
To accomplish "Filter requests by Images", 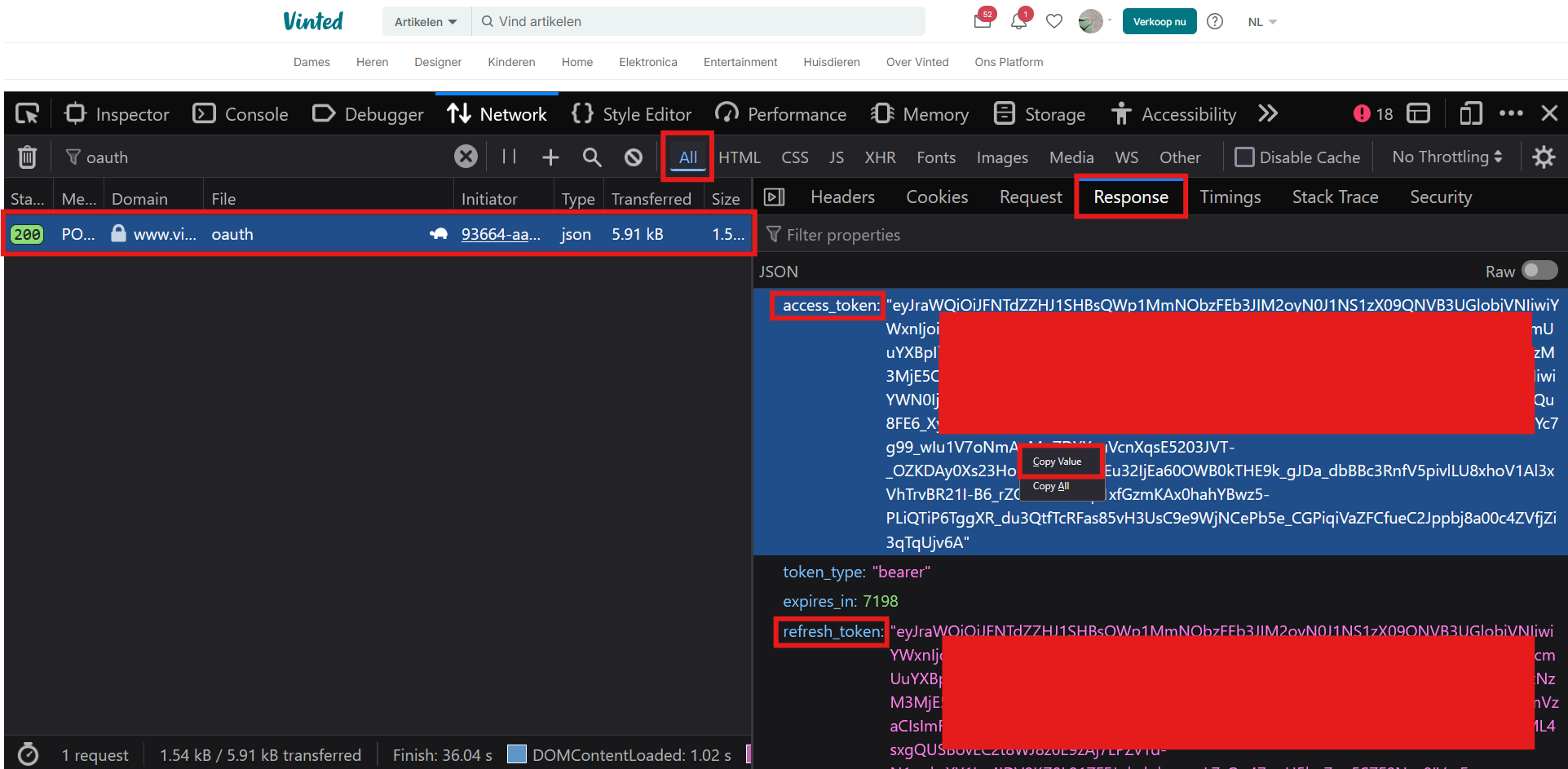I will [1002, 157].
